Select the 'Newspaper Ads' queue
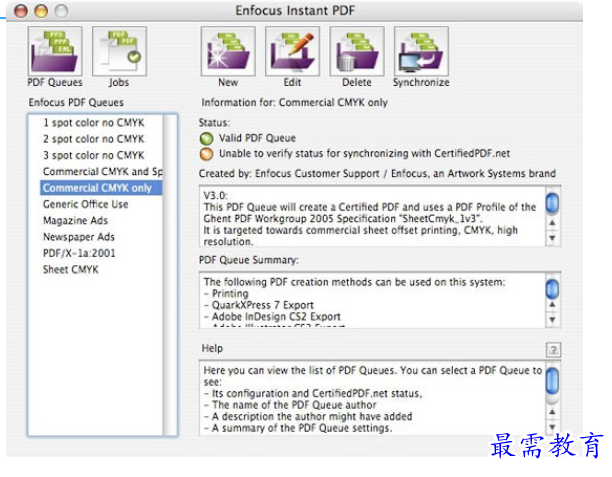This screenshot has width=612, height=477. 101,237
